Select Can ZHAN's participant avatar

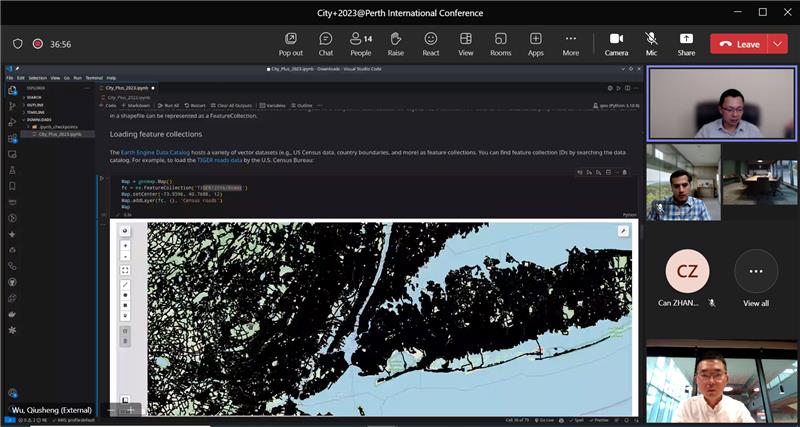[x=687, y=272]
